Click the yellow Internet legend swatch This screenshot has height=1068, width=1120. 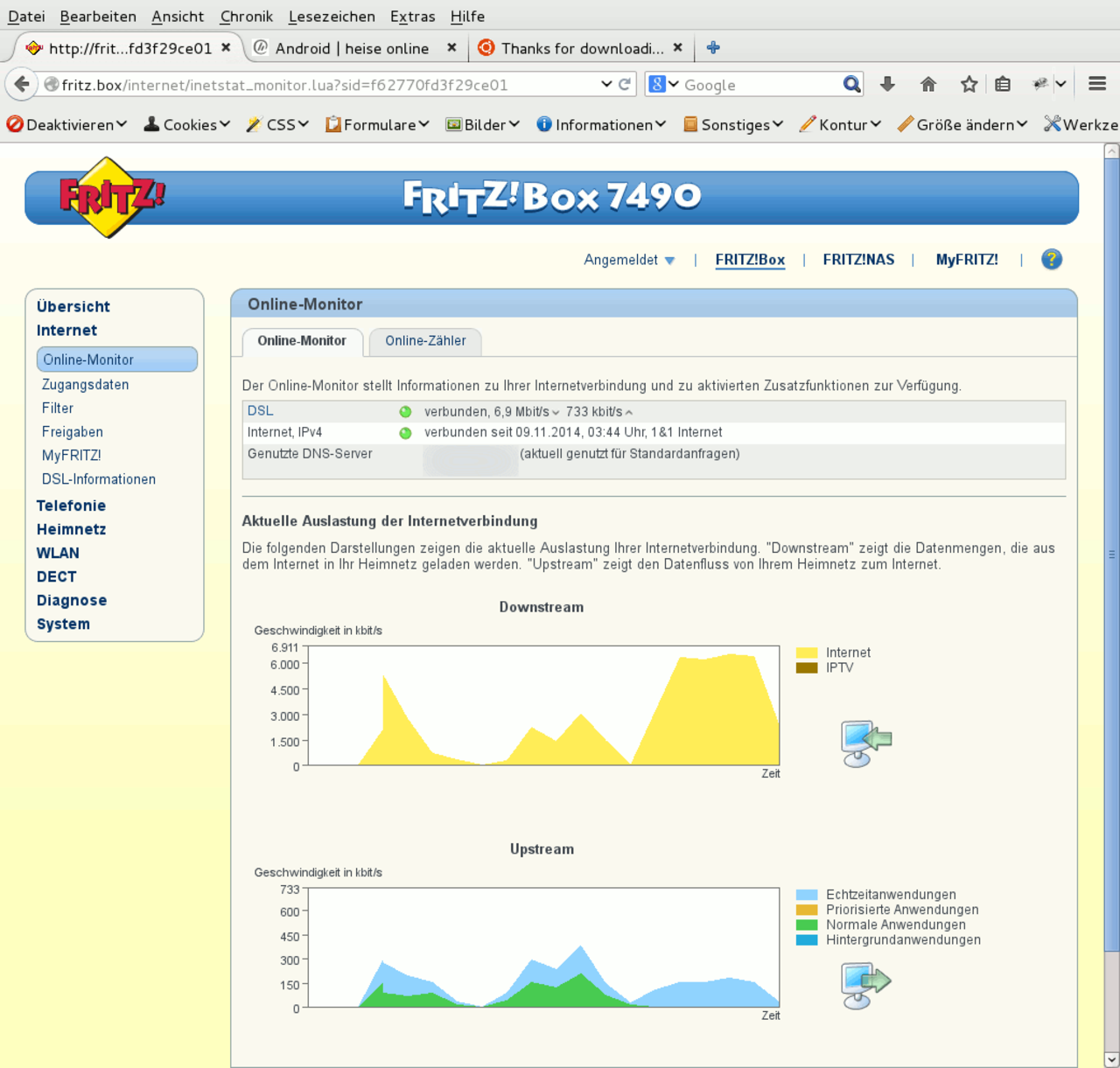[807, 653]
